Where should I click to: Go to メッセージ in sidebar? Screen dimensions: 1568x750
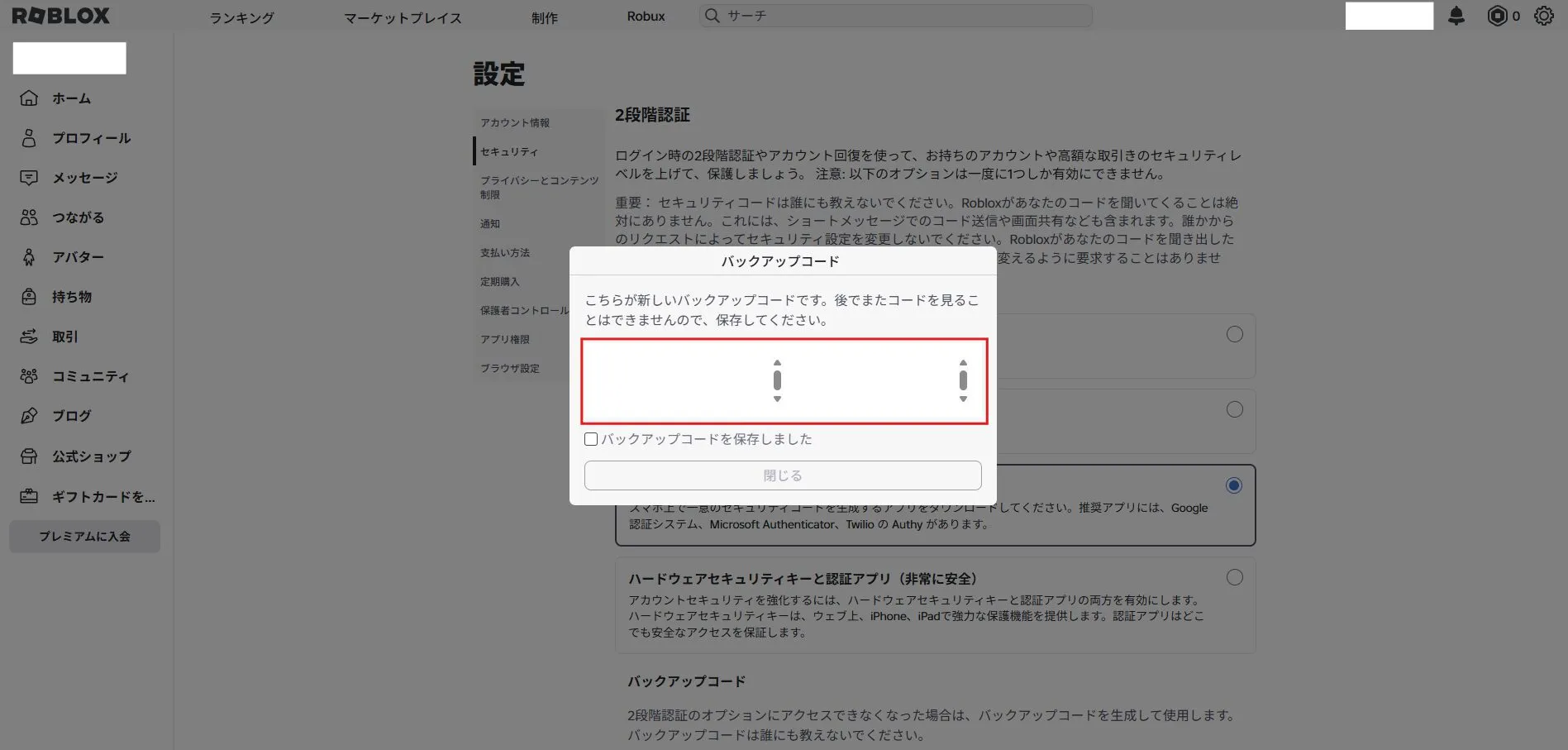(x=85, y=178)
